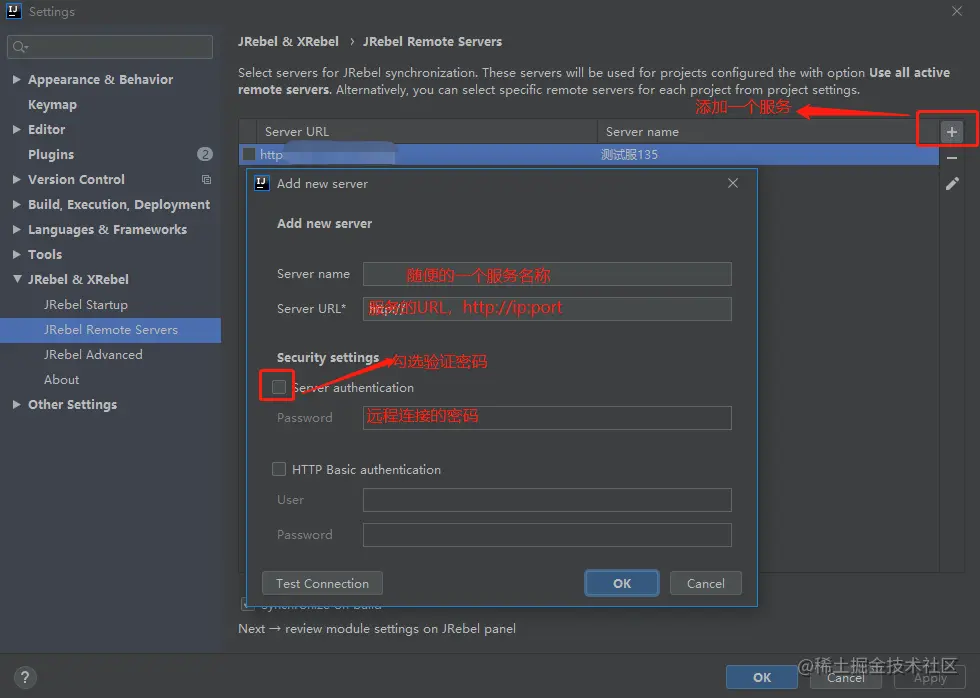Click the Server URL column header
The width and height of the screenshot is (980, 698).
point(427,132)
